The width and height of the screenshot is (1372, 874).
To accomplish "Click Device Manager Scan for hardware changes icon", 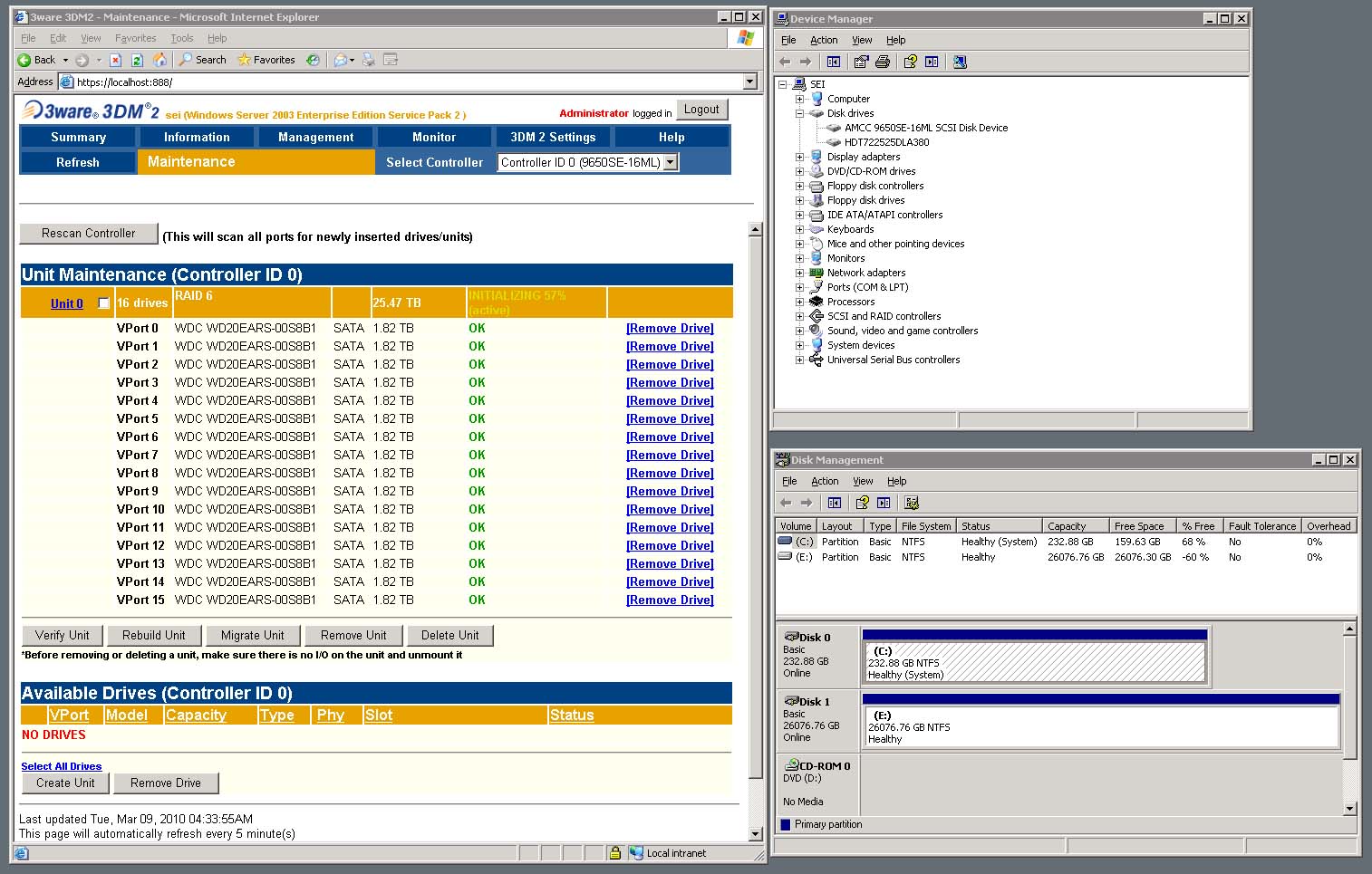I will [960, 62].
